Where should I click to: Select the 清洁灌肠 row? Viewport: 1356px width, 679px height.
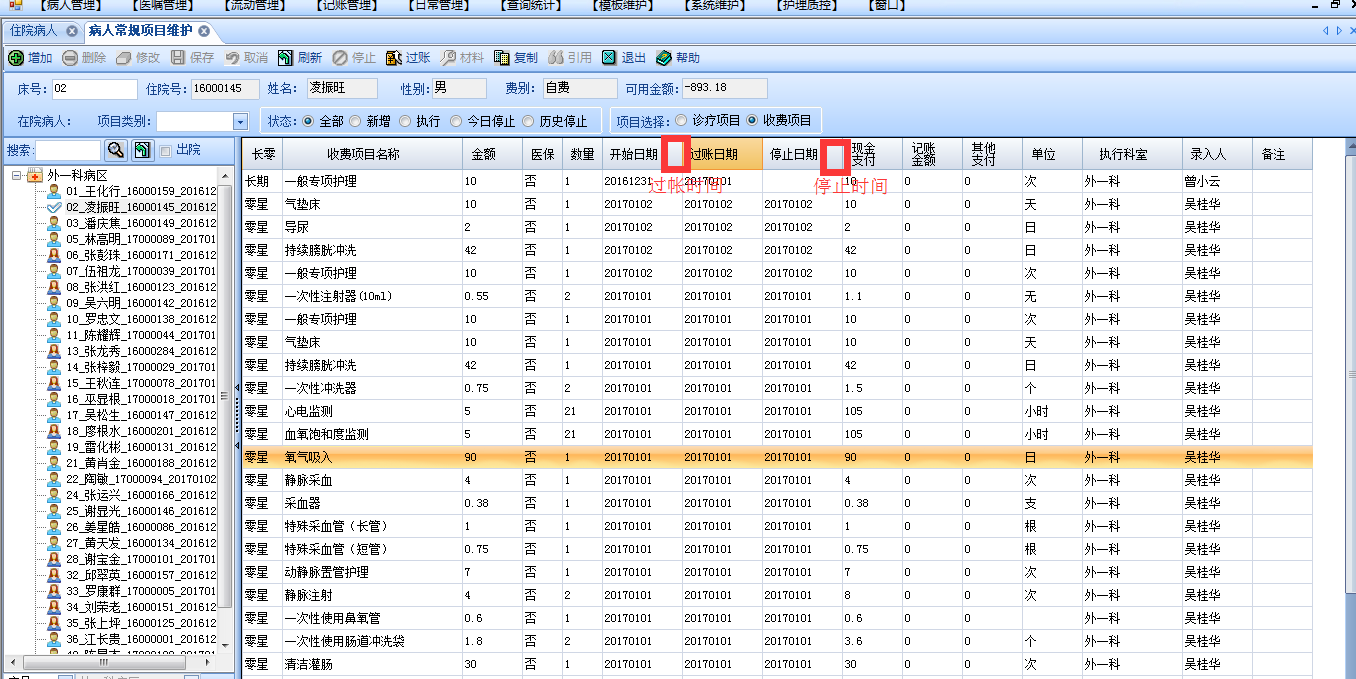777,664
